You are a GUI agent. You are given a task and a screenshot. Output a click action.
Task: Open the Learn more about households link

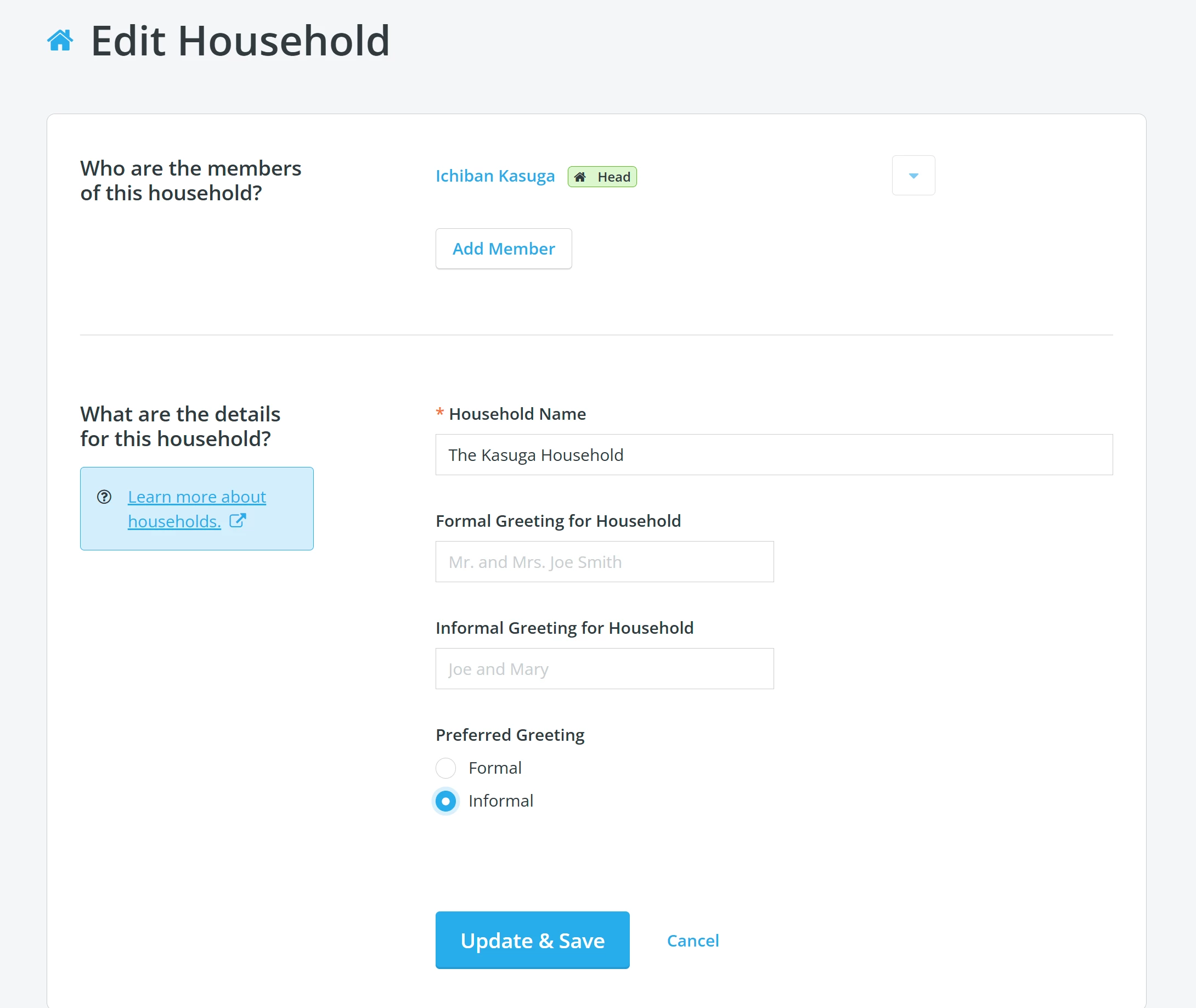tap(197, 509)
